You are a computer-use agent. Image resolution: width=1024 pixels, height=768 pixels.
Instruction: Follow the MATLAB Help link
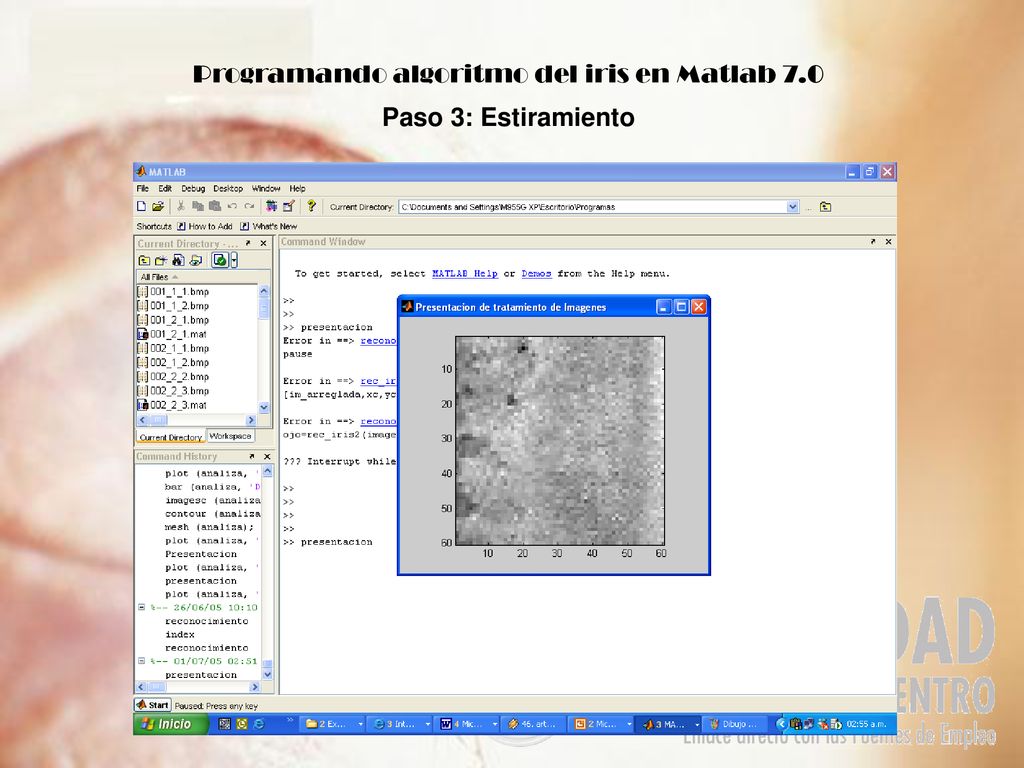point(465,274)
